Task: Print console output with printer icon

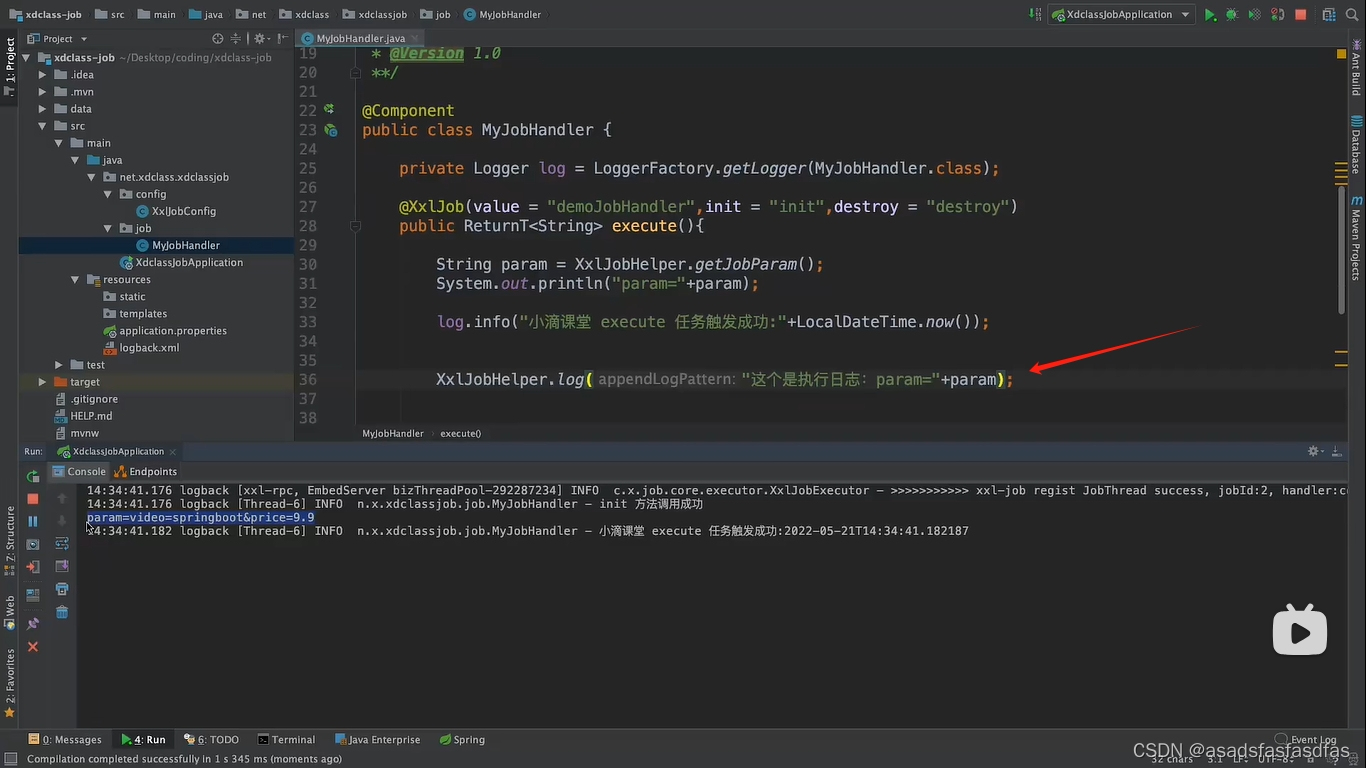Action: [x=62, y=589]
